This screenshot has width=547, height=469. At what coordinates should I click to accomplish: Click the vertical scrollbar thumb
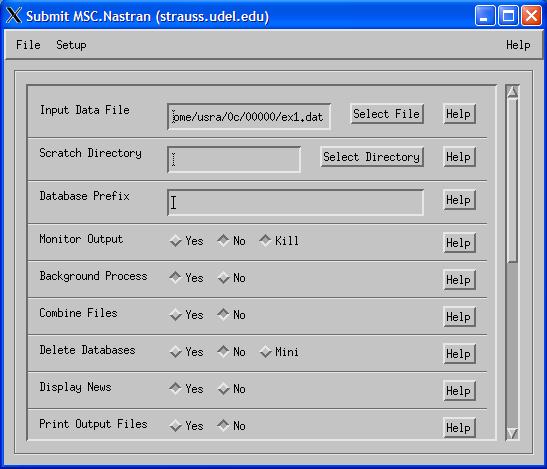512,180
